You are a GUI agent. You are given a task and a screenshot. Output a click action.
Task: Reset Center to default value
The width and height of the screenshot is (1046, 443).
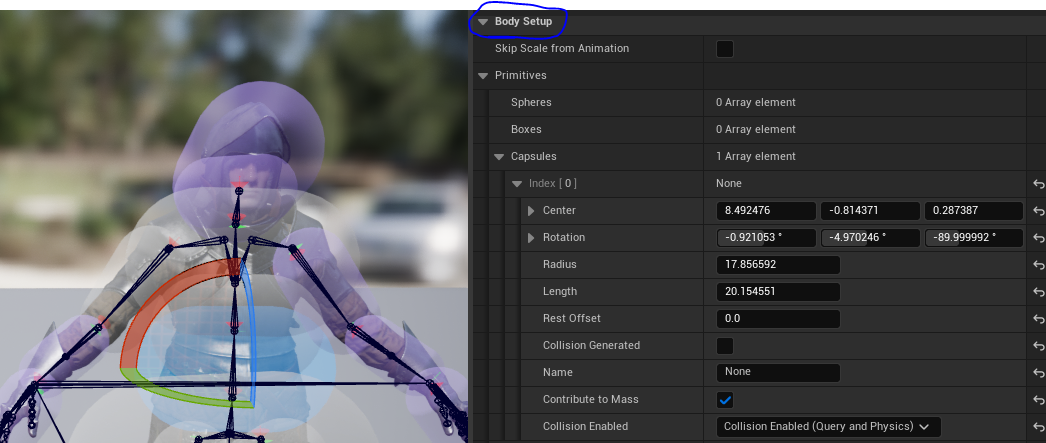pos(1038,211)
